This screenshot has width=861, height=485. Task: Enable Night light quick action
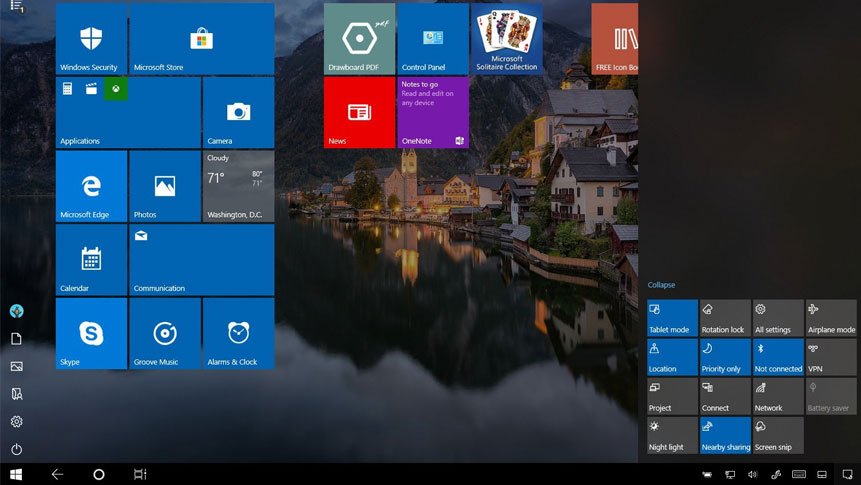pyautogui.click(x=672, y=435)
